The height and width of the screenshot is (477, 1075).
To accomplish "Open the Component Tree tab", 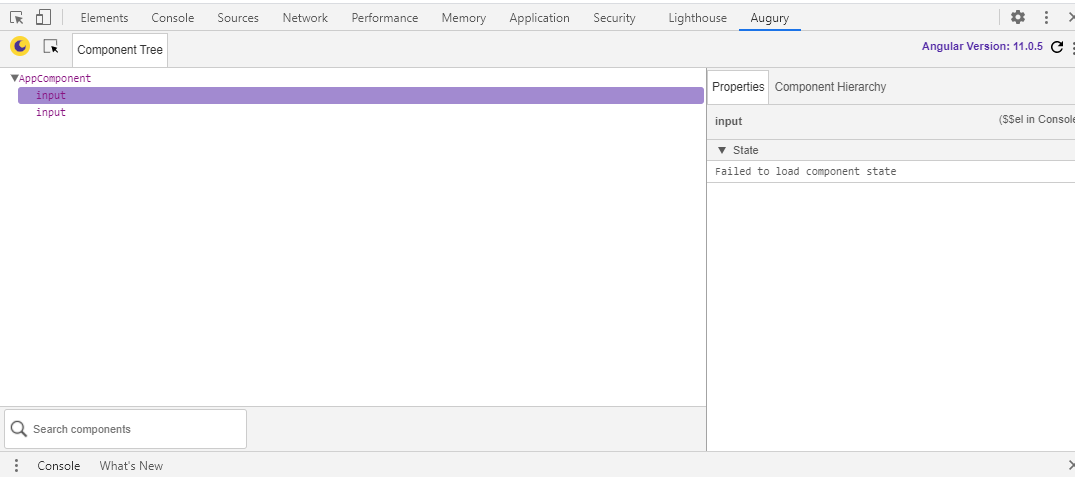I will pos(120,50).
